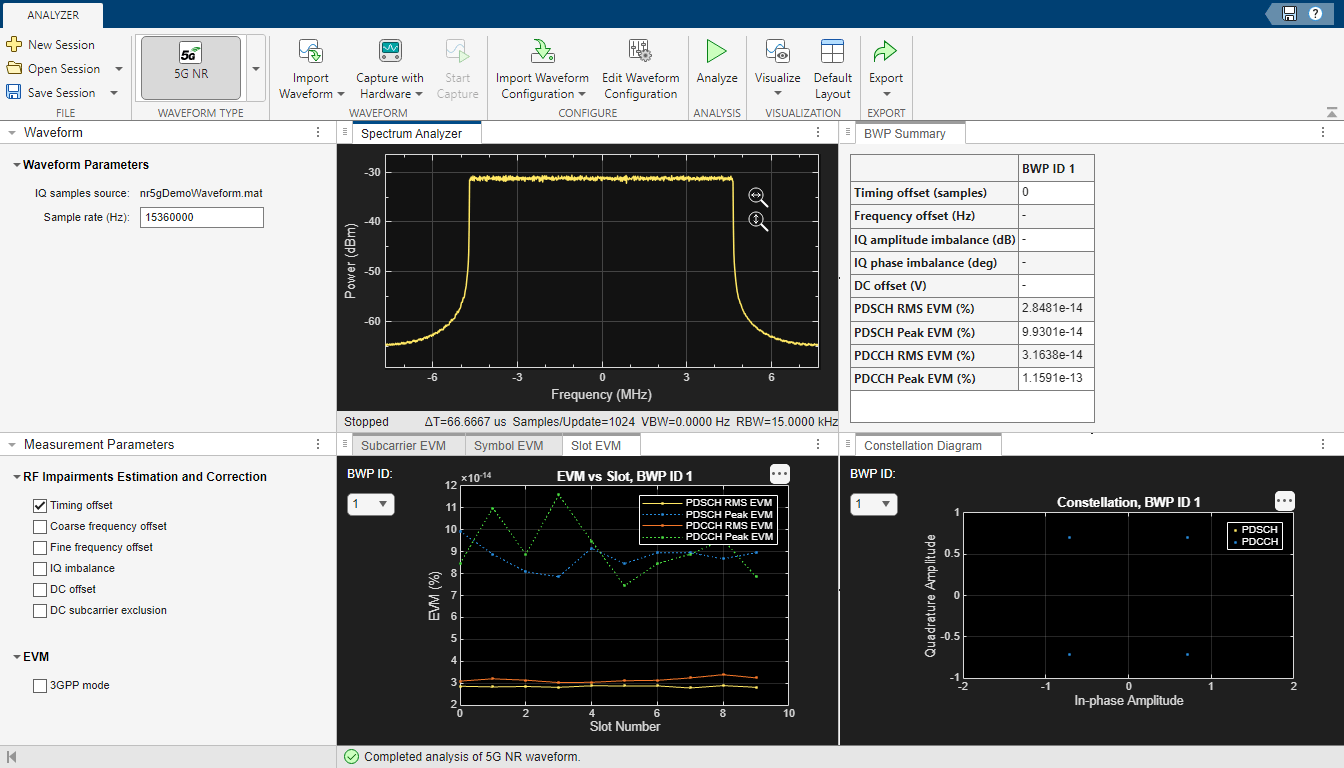1344x768 pixels.
Task: Enable IQ imbalance checkbox
Action: point(40,569)
